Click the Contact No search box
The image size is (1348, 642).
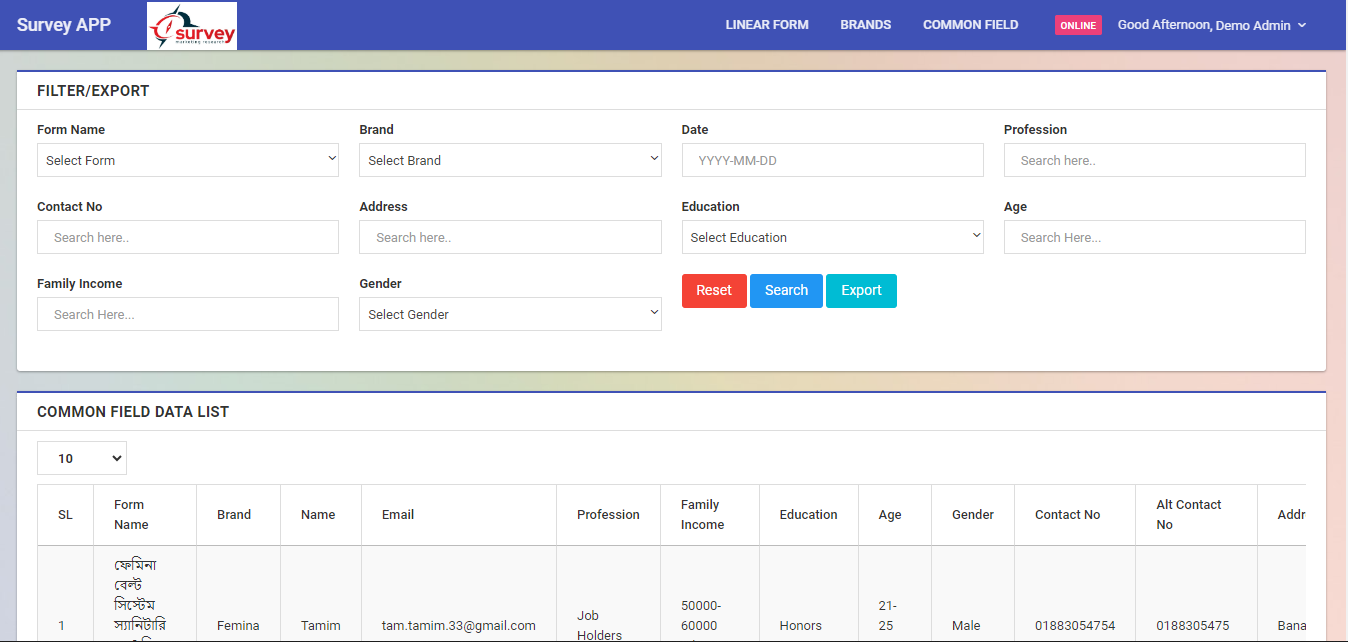pyautogui.click(x=188, y=237)
